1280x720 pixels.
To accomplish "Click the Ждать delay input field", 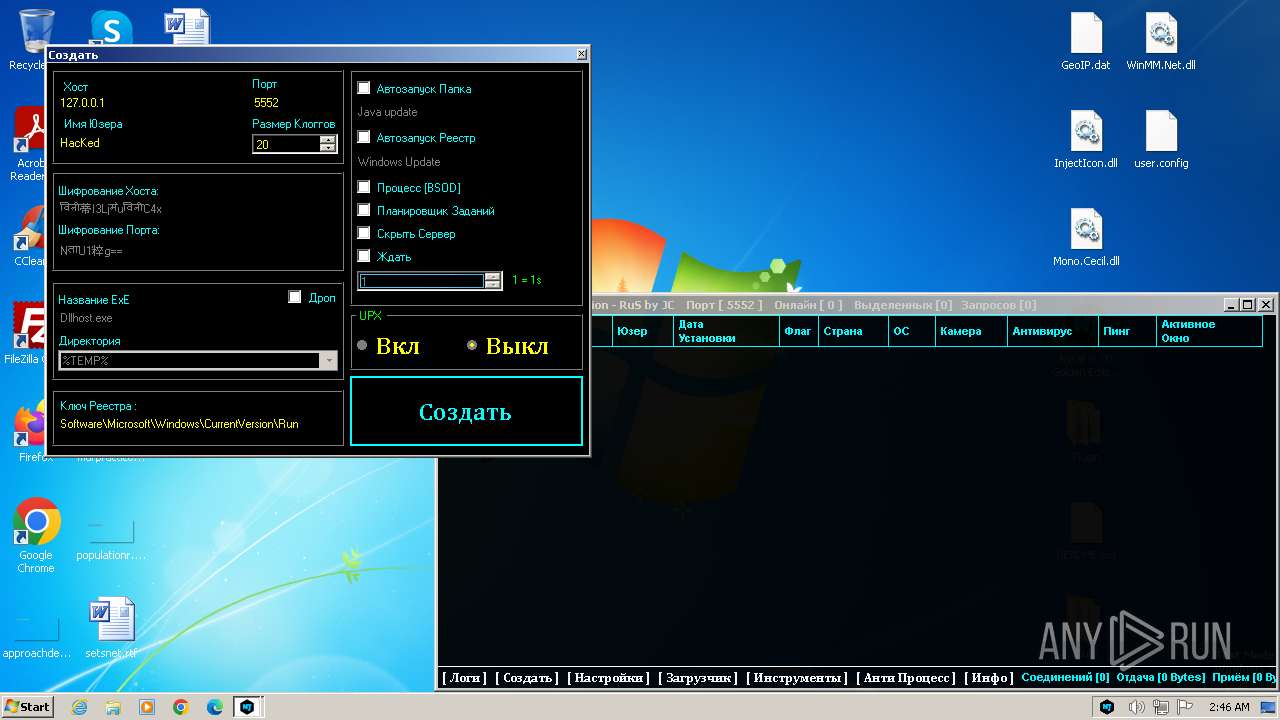I will (421, 281).
